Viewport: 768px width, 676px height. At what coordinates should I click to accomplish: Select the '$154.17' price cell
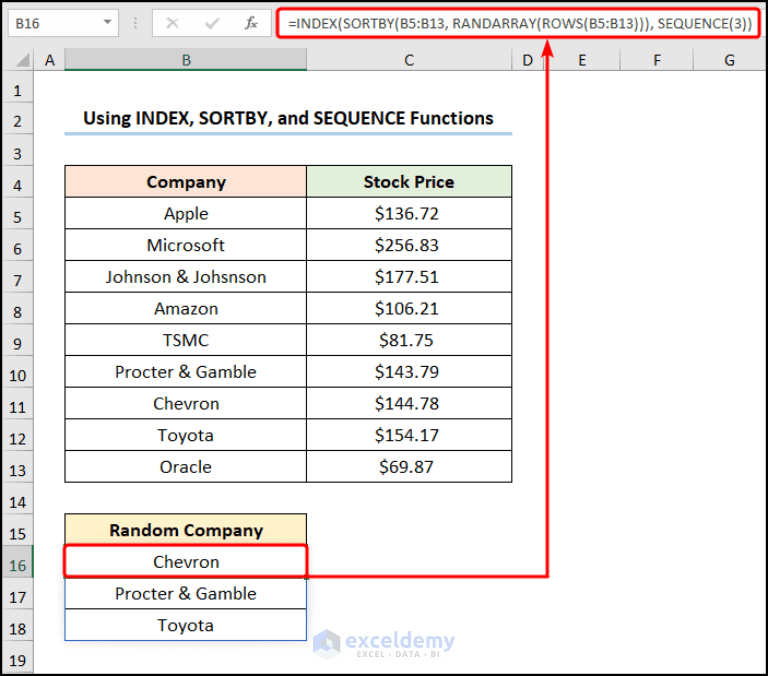[409, 435]
